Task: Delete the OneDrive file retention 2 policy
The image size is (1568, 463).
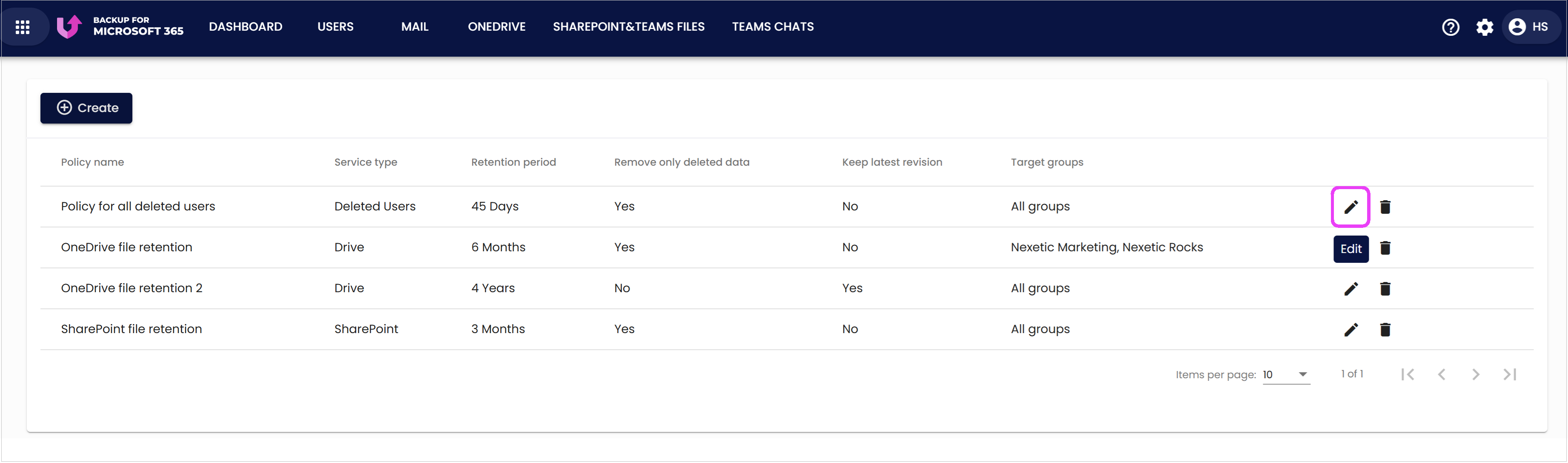Action: [x=1385, y=289]
